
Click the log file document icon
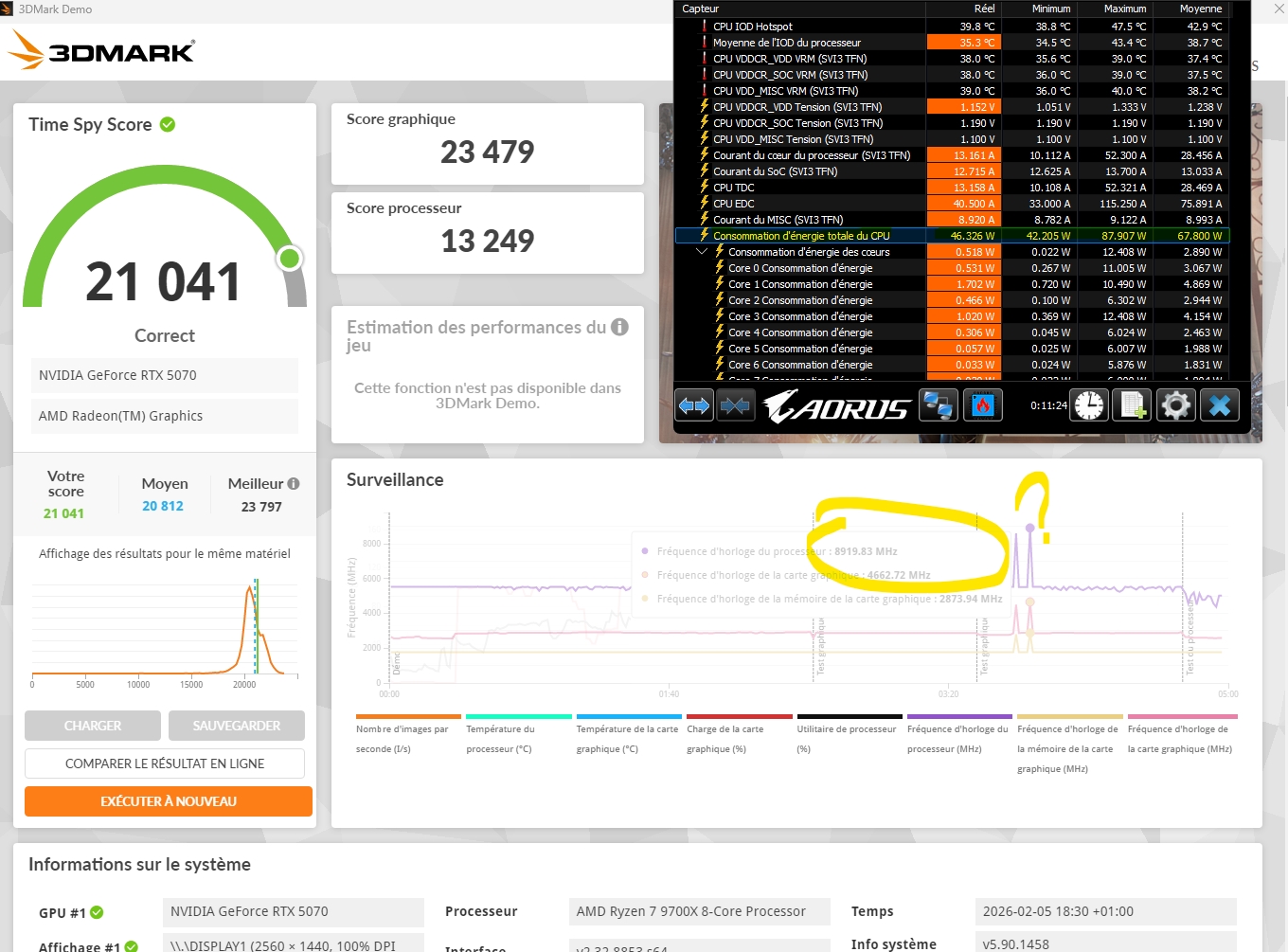click(1134, 406)
